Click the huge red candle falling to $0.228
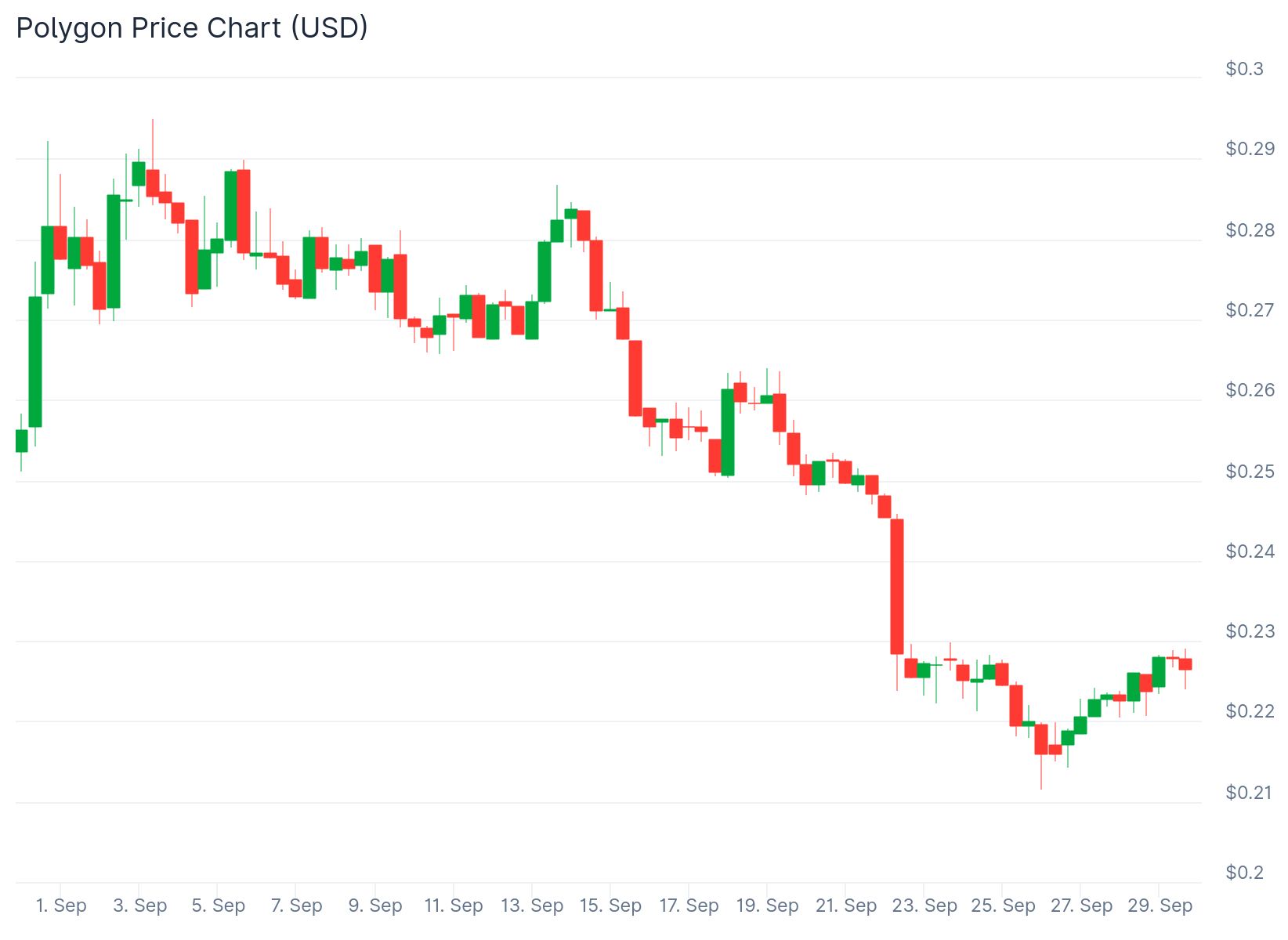Viewport: 1288px width, 940px height. coord(897,586)
